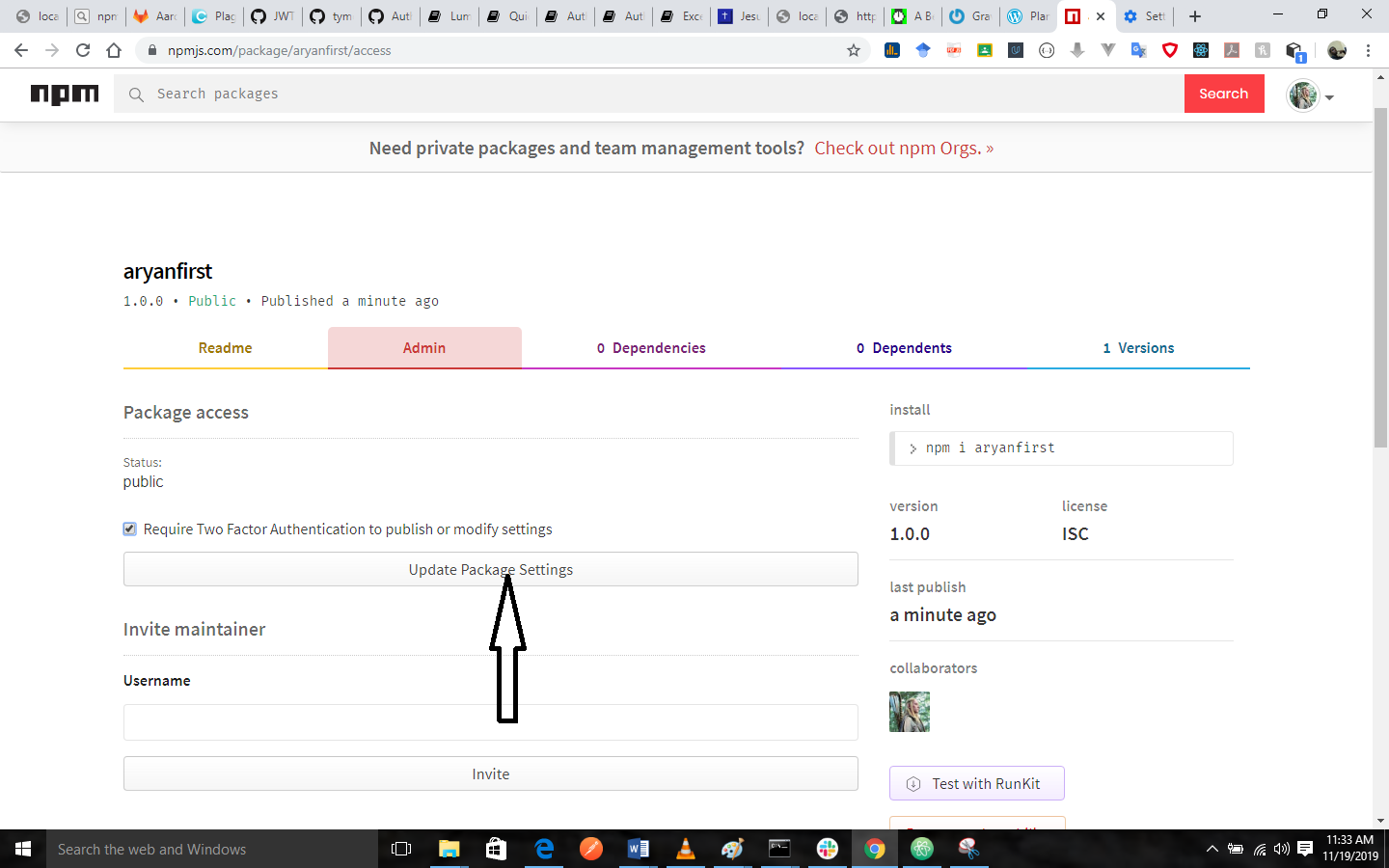Viewport: 1389px width, 868px height.
Task: Open a new browser tab
Action: pos(1195,16)
